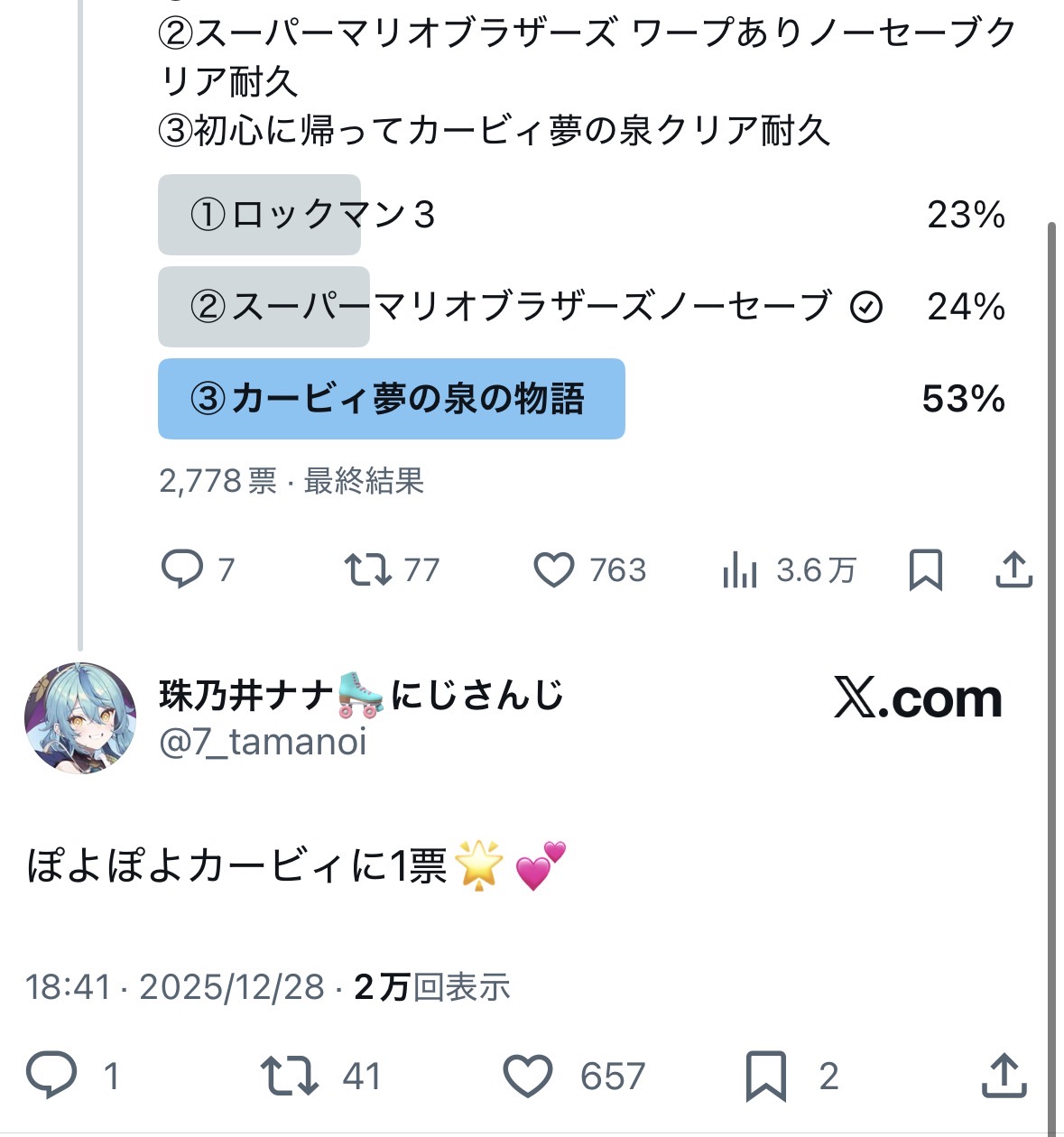Reply to the poll tweet with 7 comments
The width and height of the screenshot is (1064, 1137).
(x=182, y=569)
